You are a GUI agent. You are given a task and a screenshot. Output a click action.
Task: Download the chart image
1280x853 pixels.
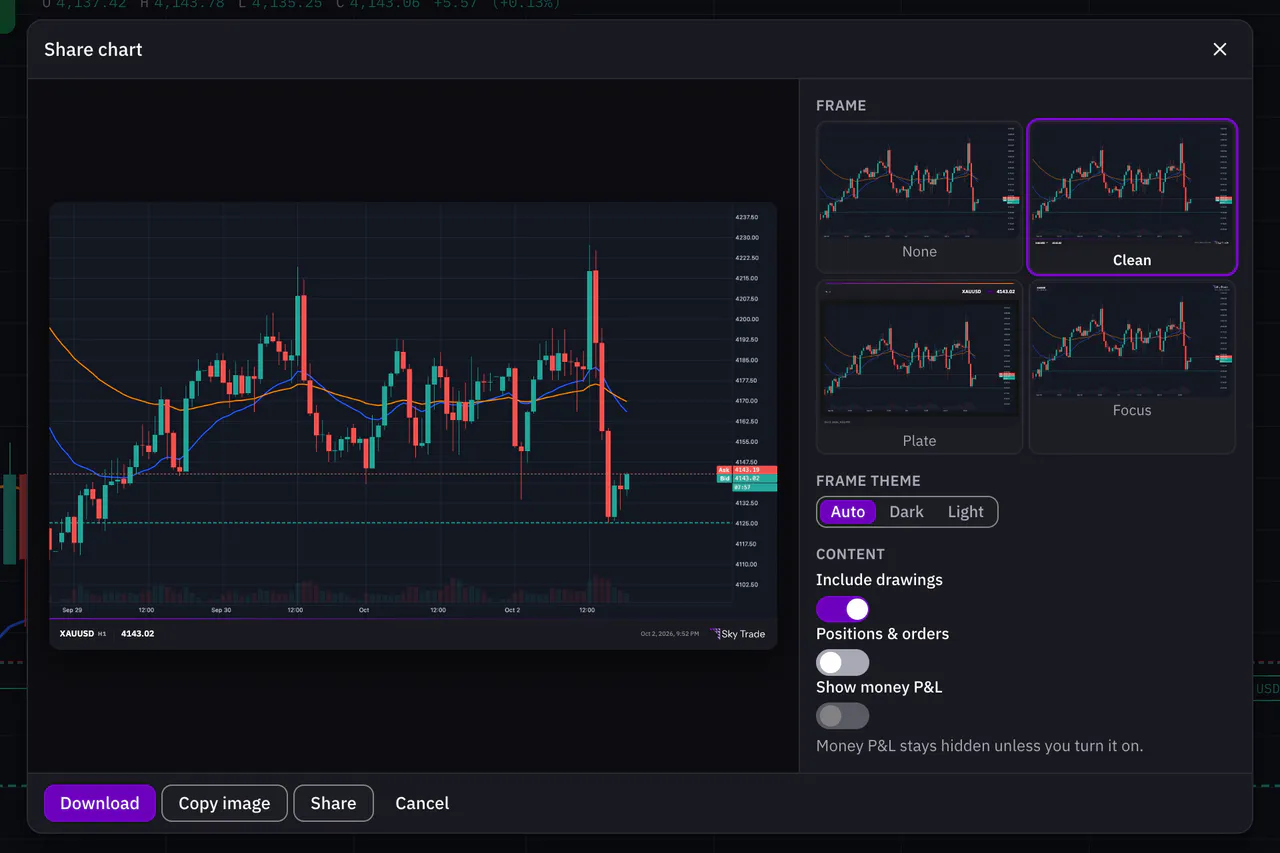(99, 803)
